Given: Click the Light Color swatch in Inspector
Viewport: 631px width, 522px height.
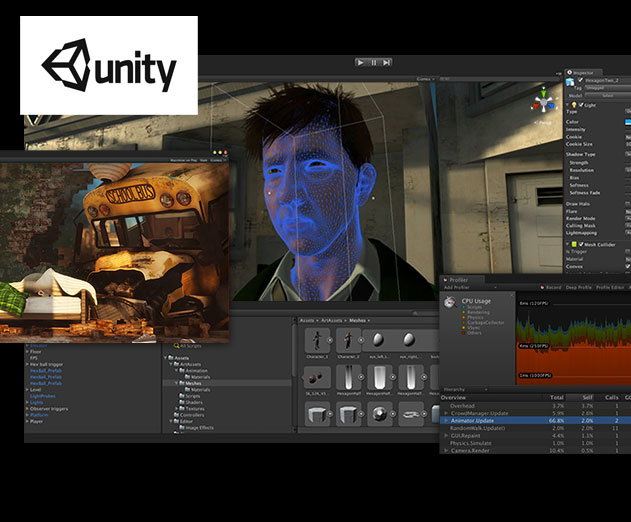Looking at the screenshot, I should (x=628, y=122).
